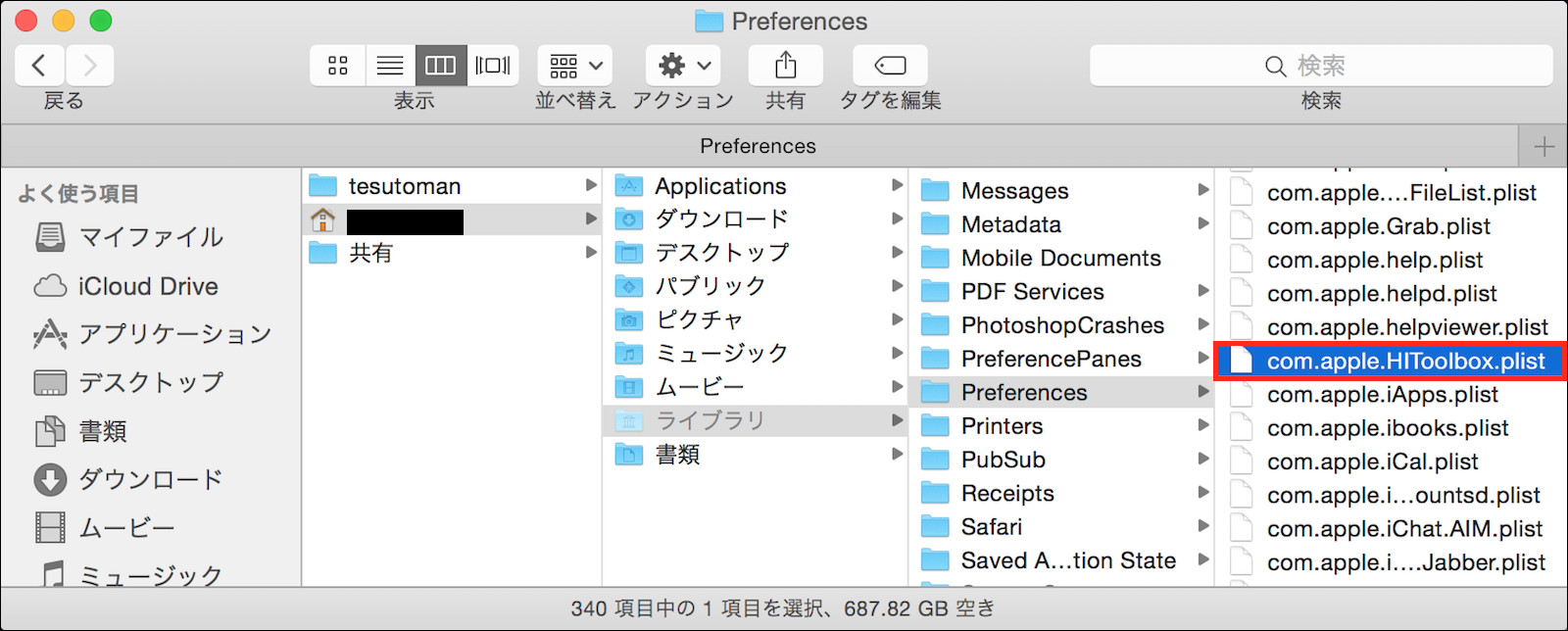Viewport: 1568px width, 631px height.
Task: Select the Preferences tab
Action: 758,147
